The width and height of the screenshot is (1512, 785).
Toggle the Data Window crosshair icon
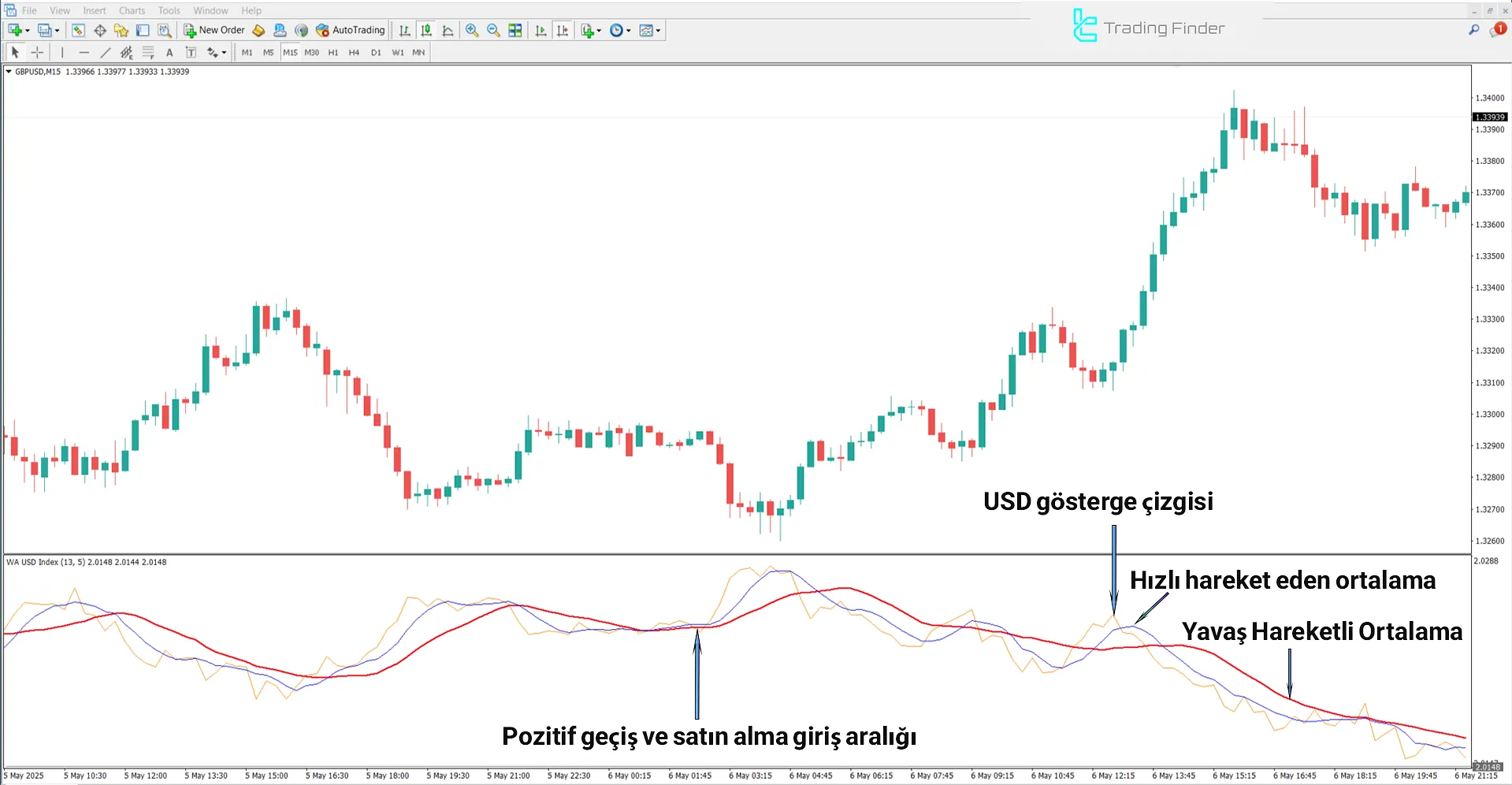[x=100, y=30]
